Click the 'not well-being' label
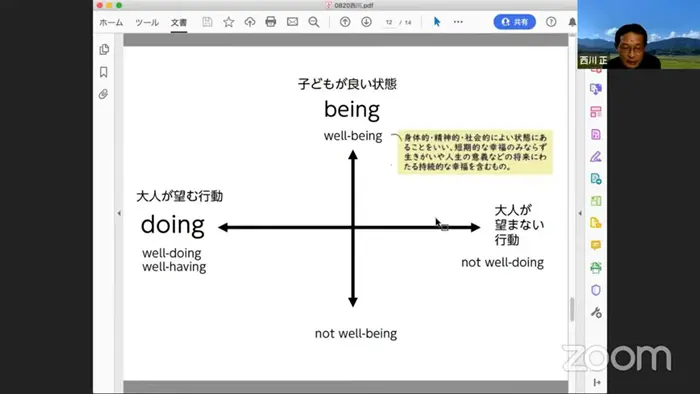The image size is (700, 394). (x=356, y=333)
